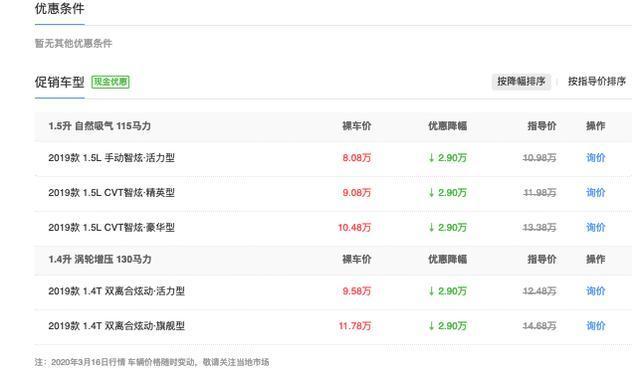Sort by 按指导价排序 guide price

597,82
